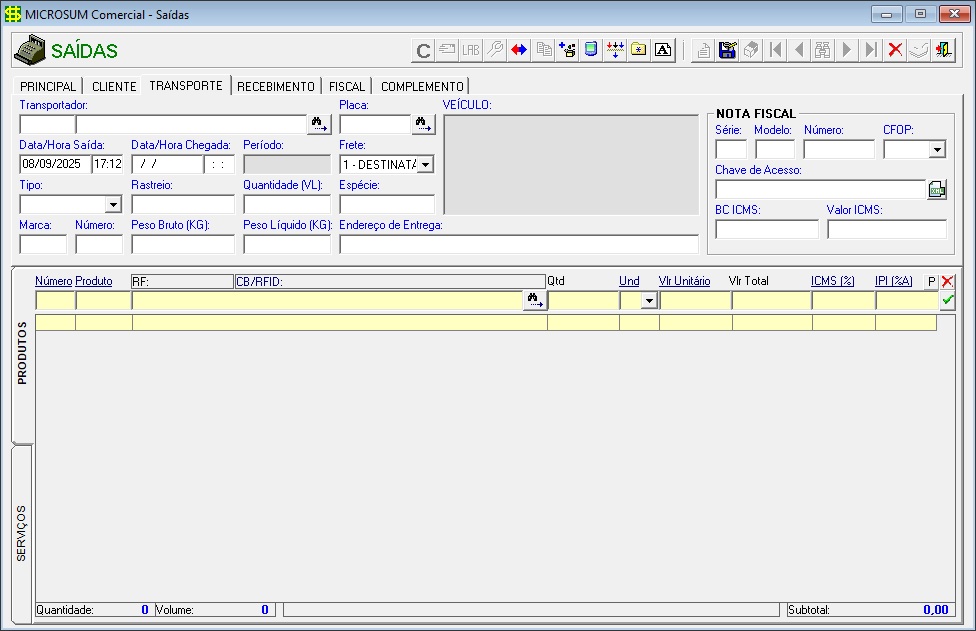Expand the CFOP dropdown

coord(937,150)
